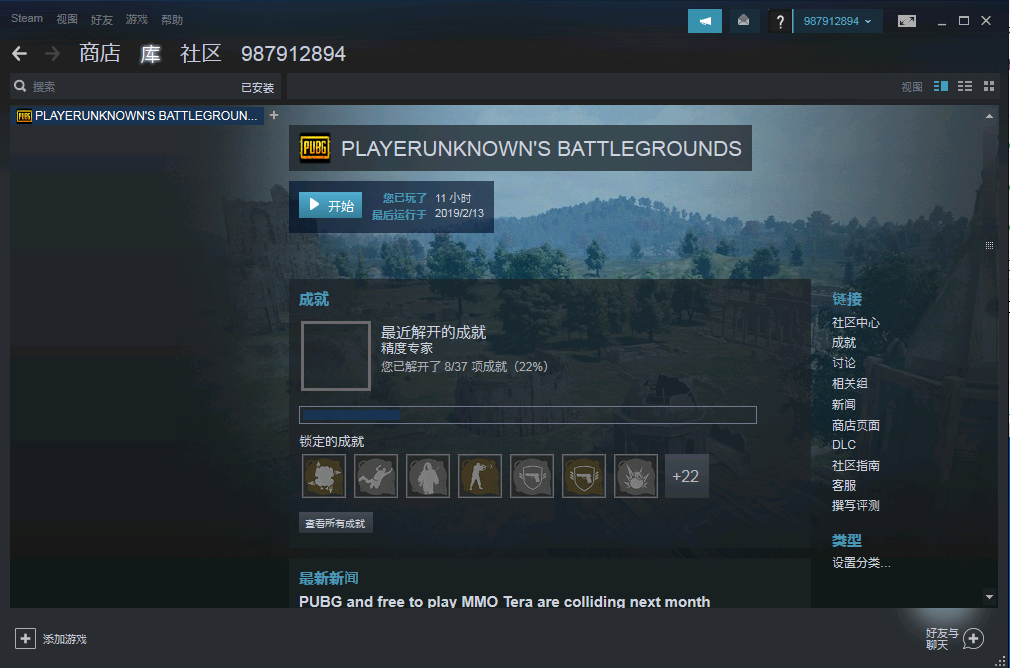
Task: Open the 987912894 account dropdown
Action: [x=837, y=21]
